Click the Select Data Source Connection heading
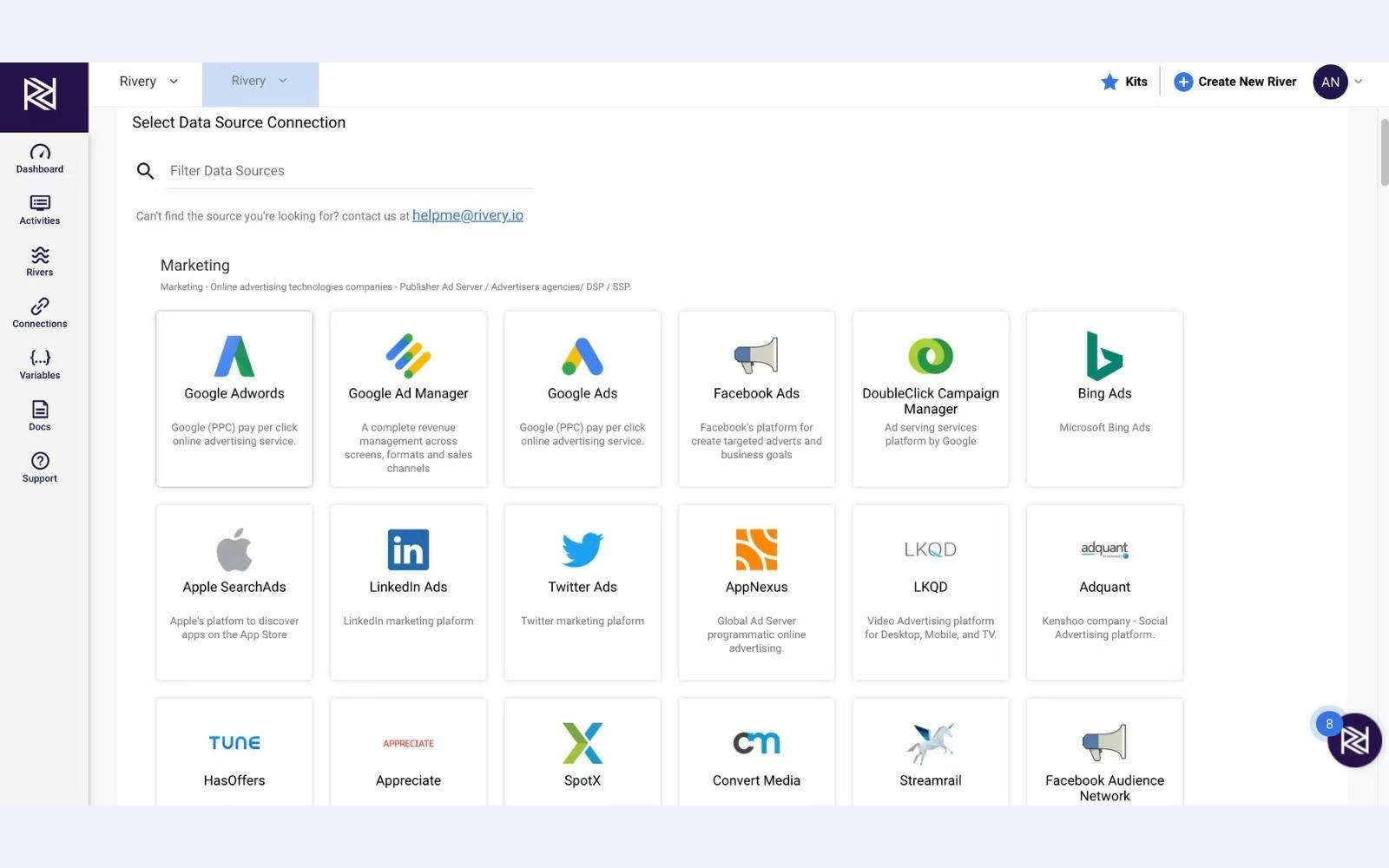The width and height of the screenshot is (1389, 868). click(239, 122)
